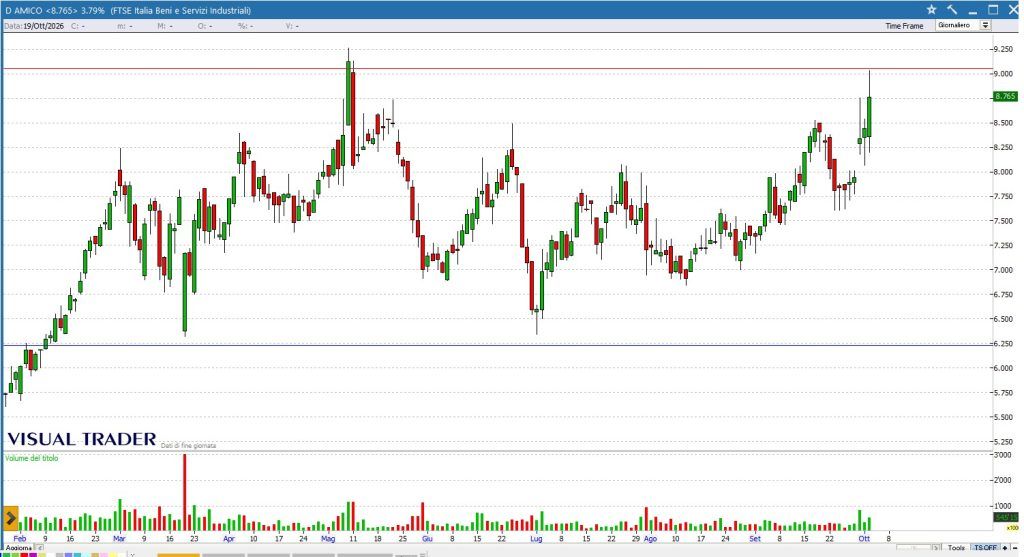Image resolution: width=1024 pixels, height=557 pixels.
Task: Click the plus zoom-in icon near TS OFF
Action: click(1005, 548)
